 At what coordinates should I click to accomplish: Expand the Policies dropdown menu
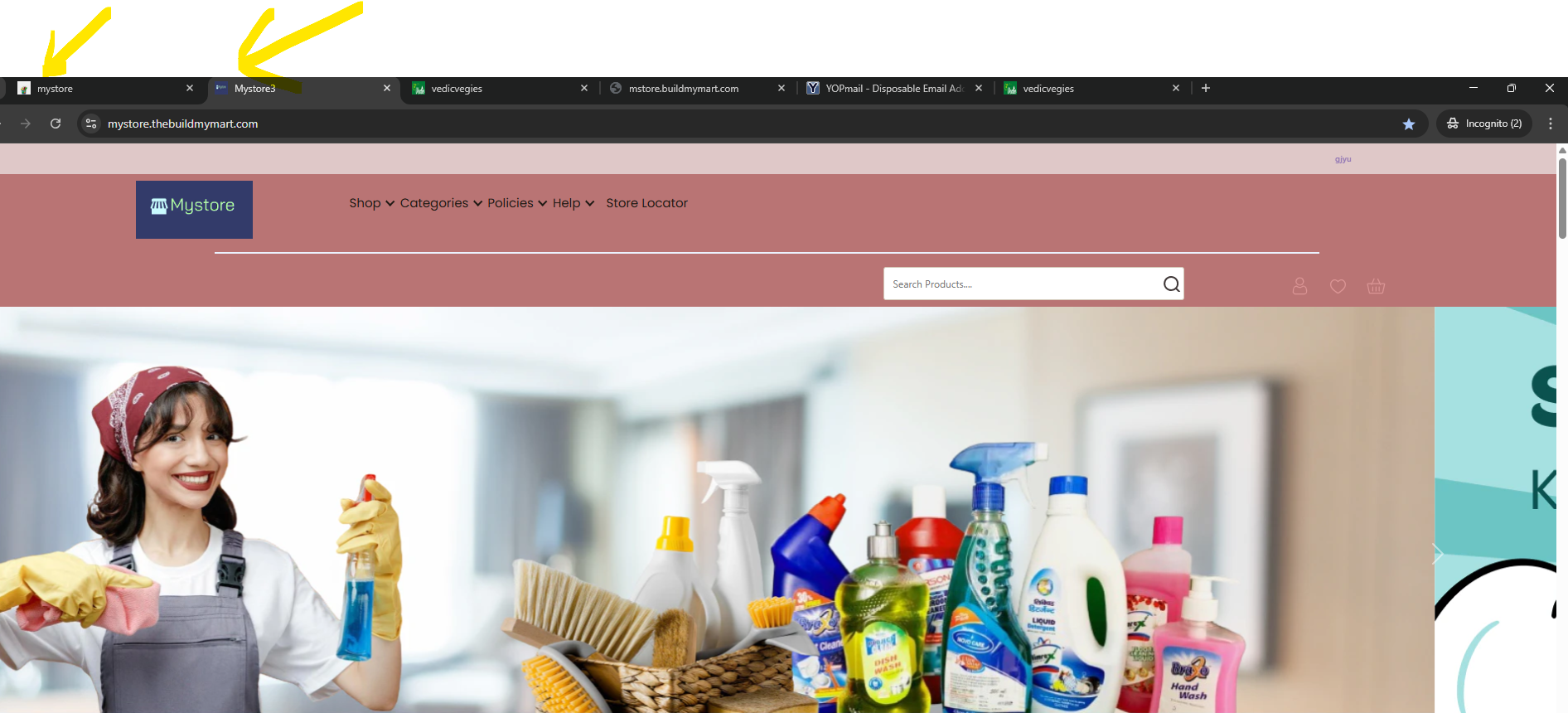[517, 203]
